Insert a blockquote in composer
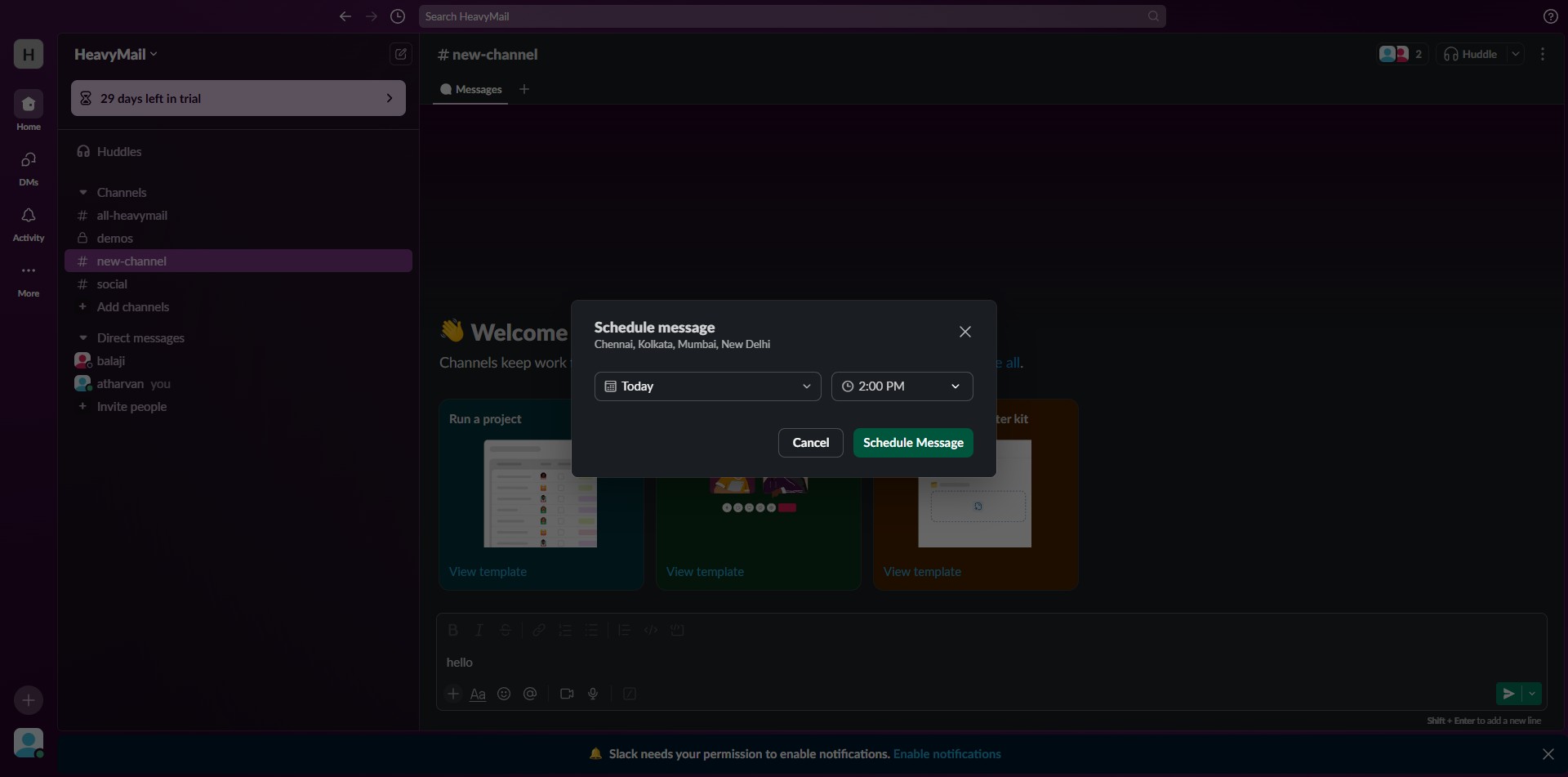The width and height of the screenshot is (1568, 777). tap(625, 630)
